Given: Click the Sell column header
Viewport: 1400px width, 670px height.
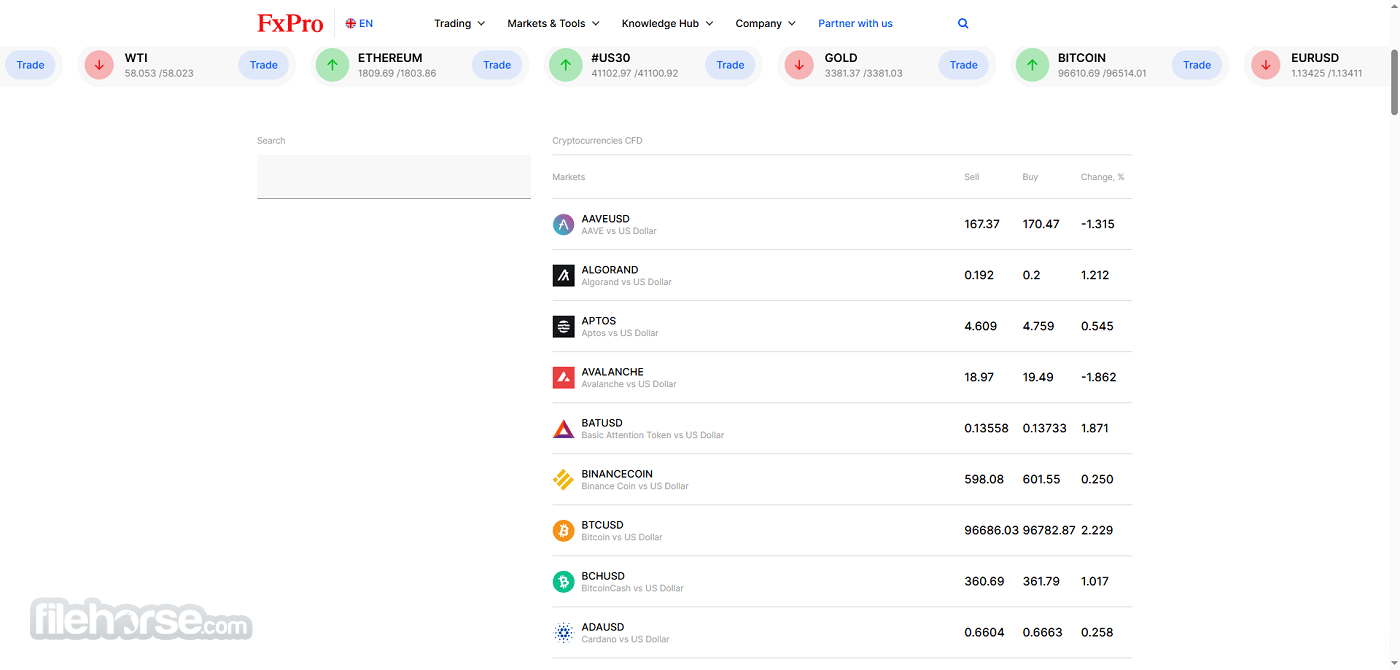Looking at the screenshot, I should (972, 177).
